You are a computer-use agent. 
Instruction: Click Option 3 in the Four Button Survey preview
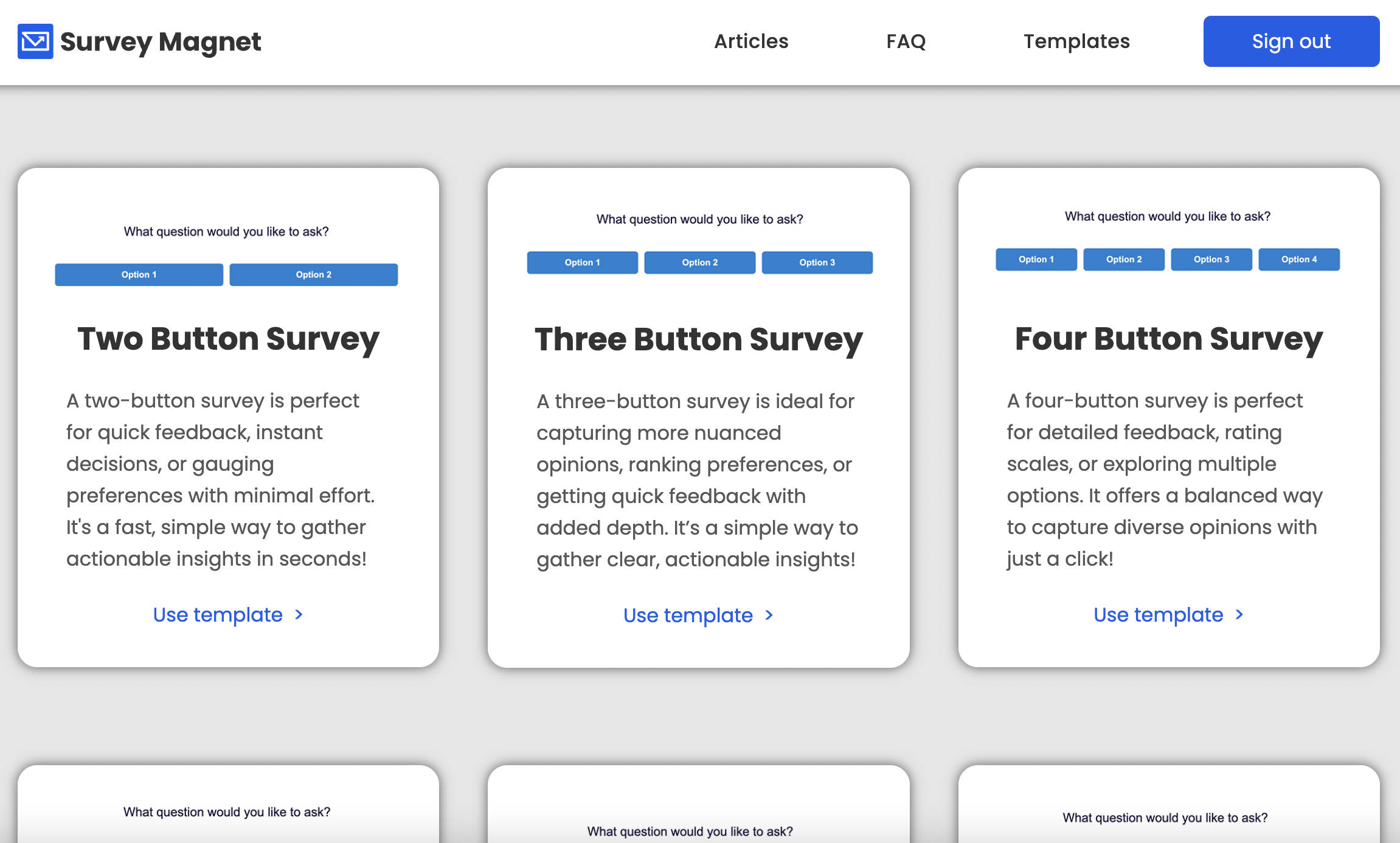[1211, 259]
